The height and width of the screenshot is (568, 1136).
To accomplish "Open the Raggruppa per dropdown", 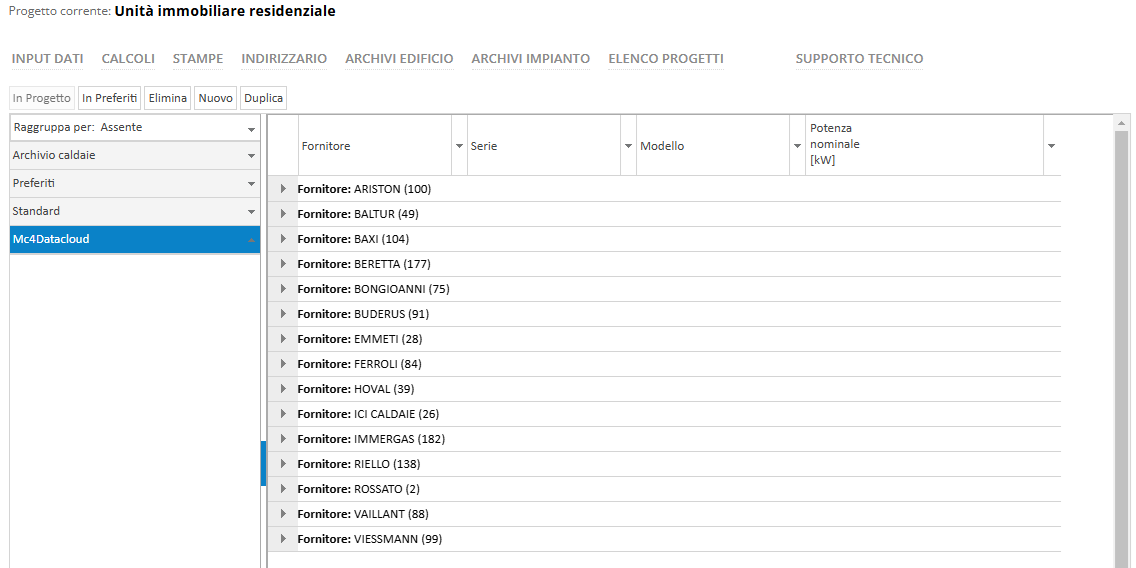I will 135,128.
